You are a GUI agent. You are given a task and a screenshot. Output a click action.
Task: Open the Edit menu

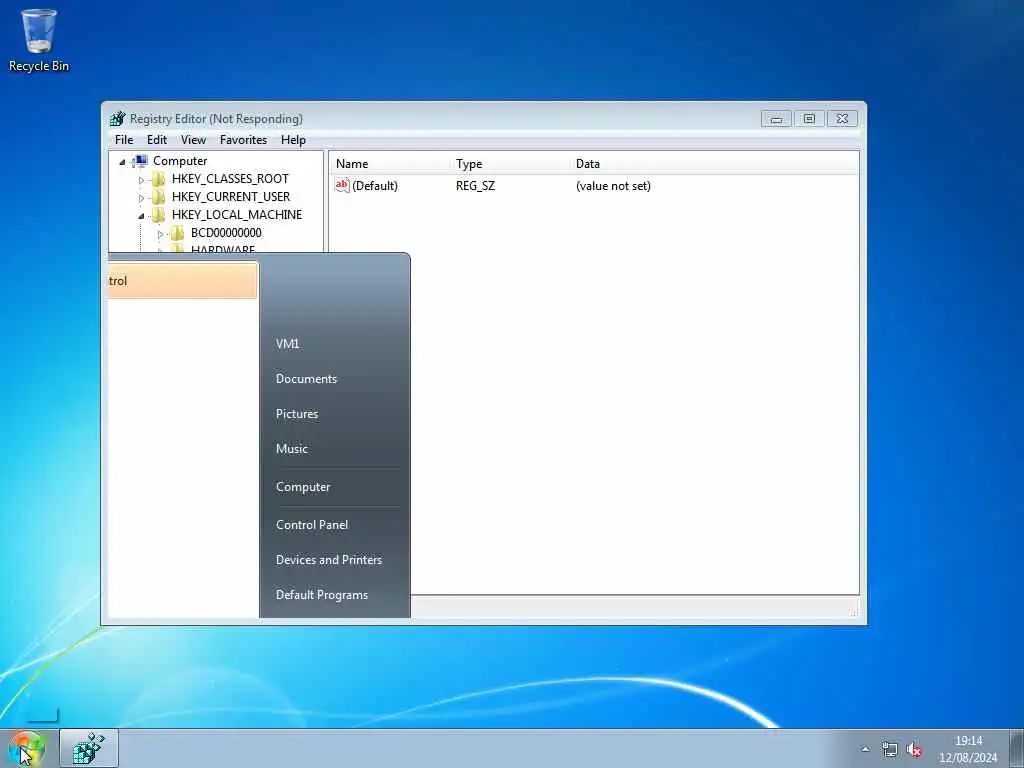(157, 140)
